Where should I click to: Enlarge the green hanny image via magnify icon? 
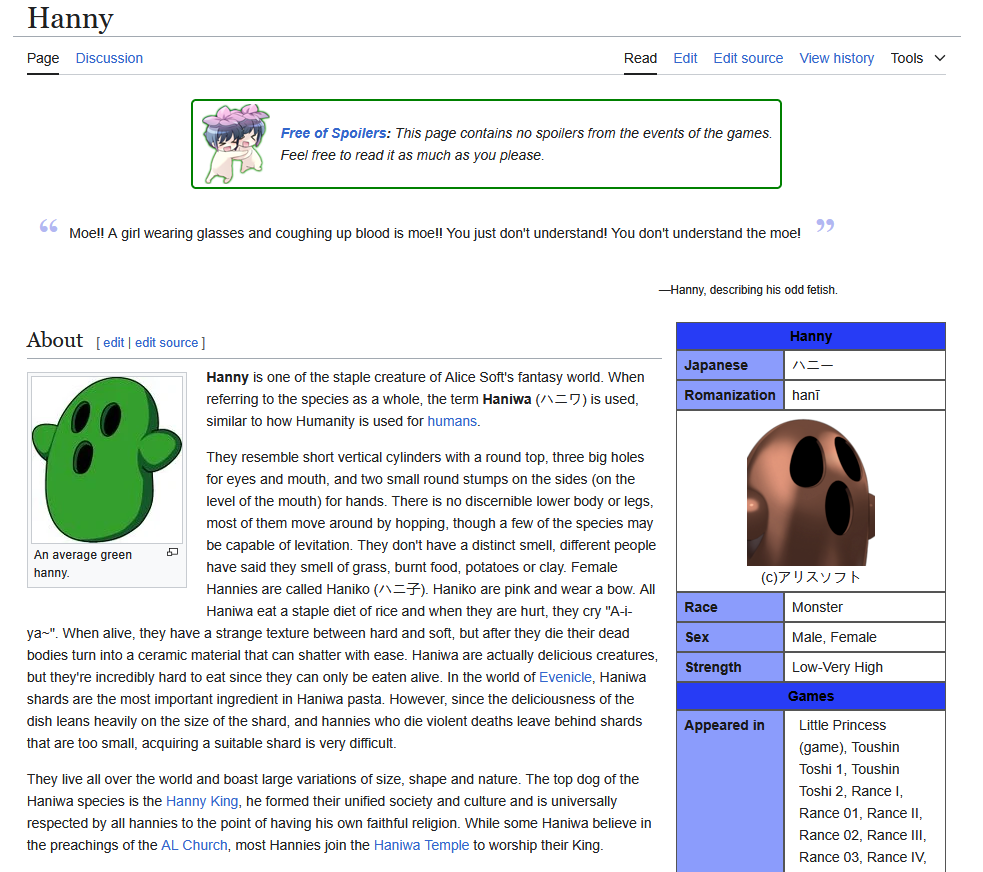(x=172, y=552)
